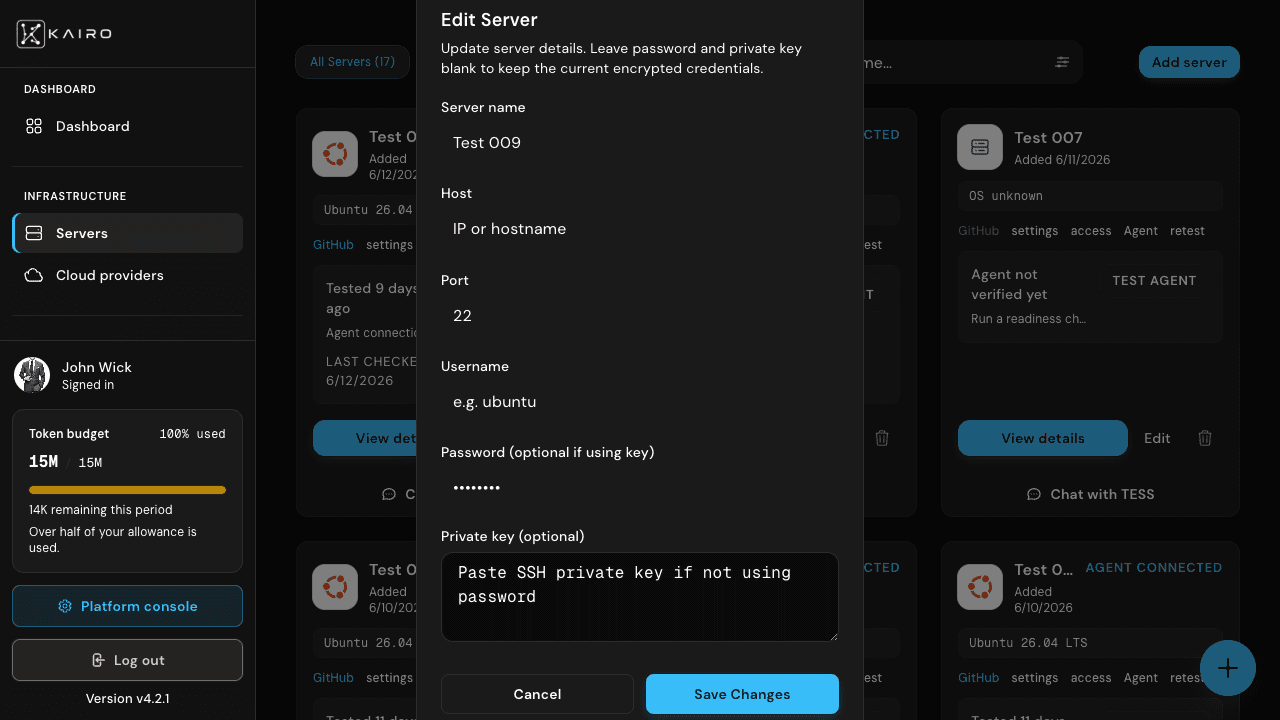Screen dimensions: 1280x720
Task: Click retest on Test 007 card
Action: coord(1187,231)
